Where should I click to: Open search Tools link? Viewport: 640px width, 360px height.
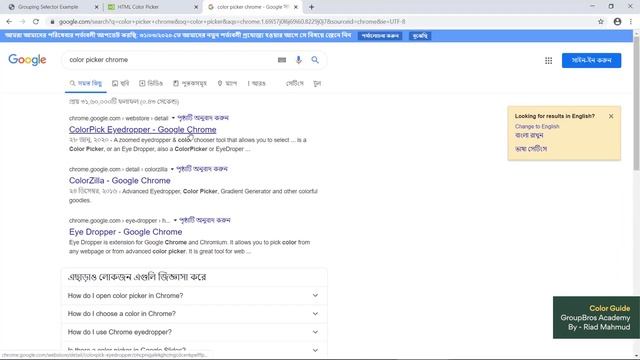(x=317, y=83)
